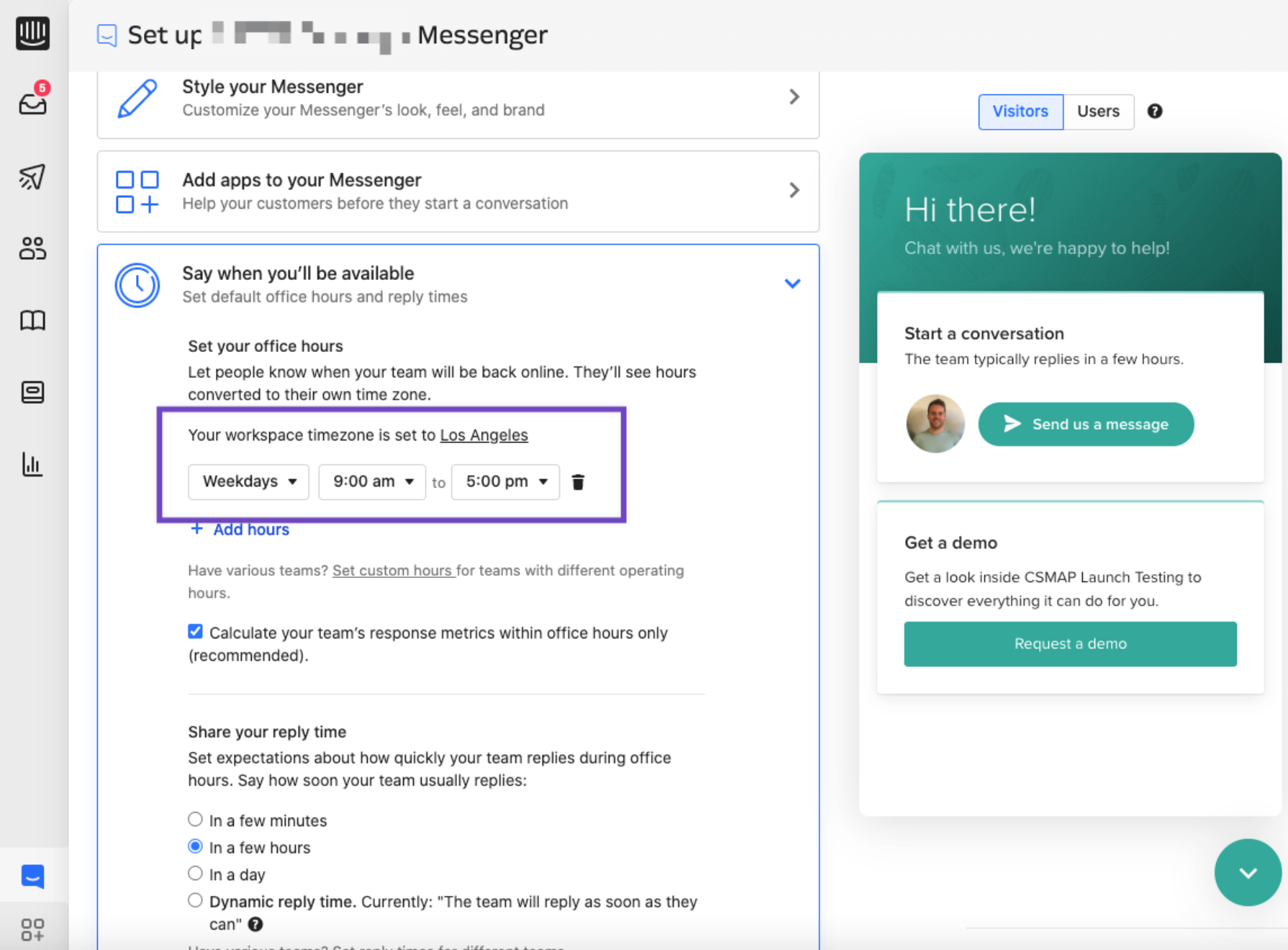The width and height of the screenshot is (1288, 950).
Task: Click the help icon after Dynamic reply time
Action: 255,924
